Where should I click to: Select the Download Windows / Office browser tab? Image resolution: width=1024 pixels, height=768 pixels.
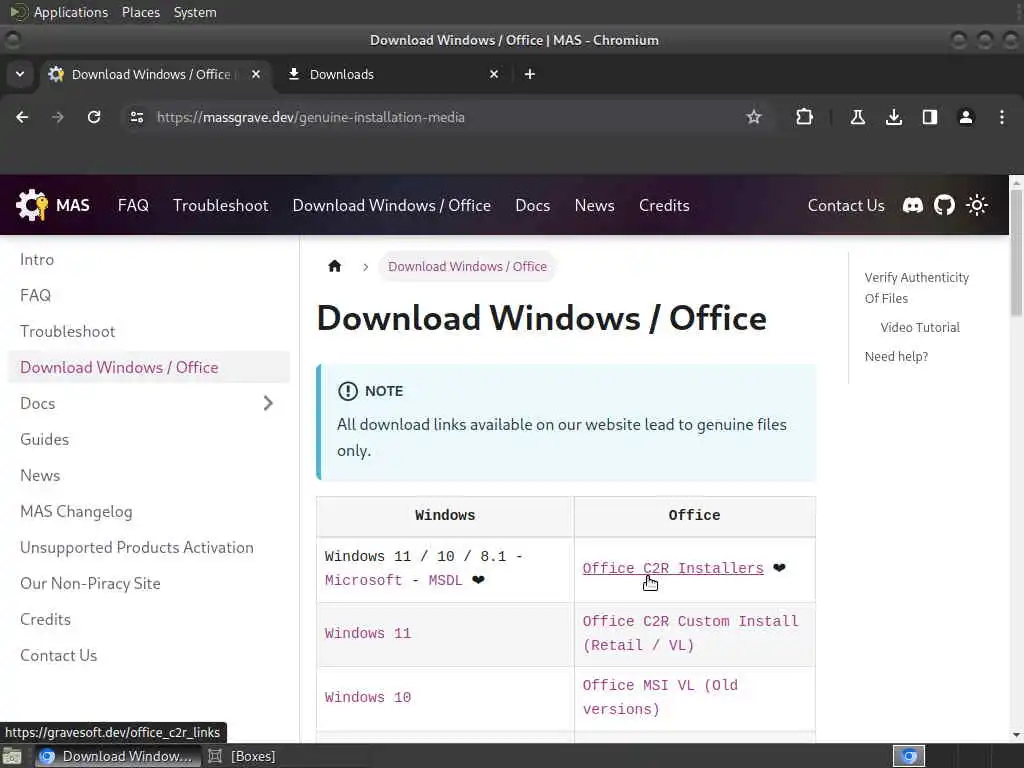click(x=155, y=74)
